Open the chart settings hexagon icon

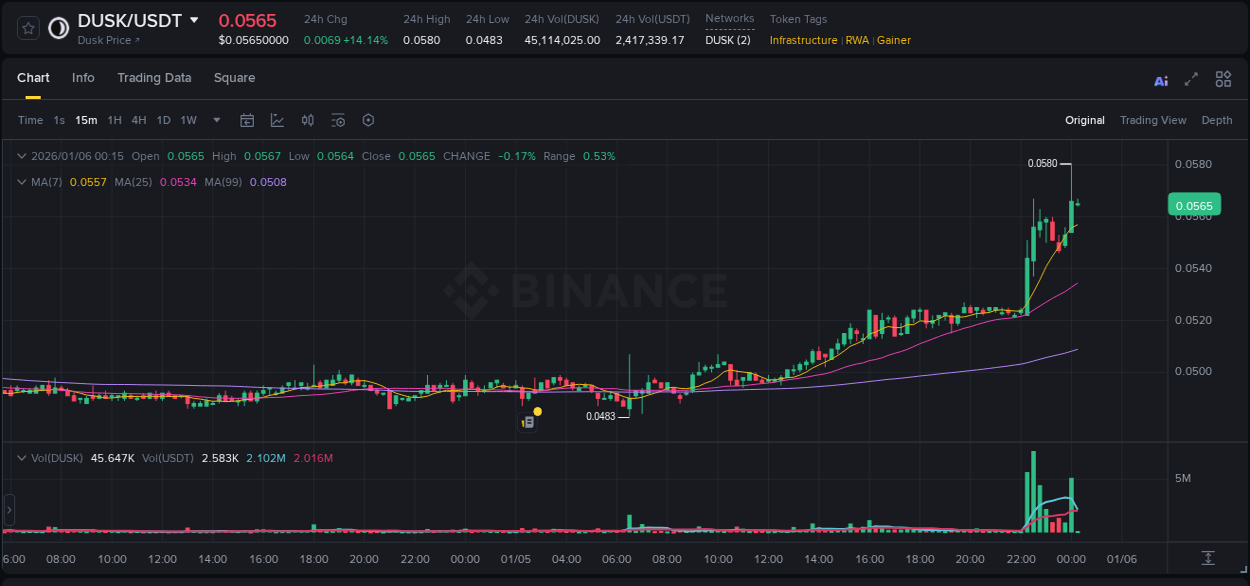pos(368,120)
